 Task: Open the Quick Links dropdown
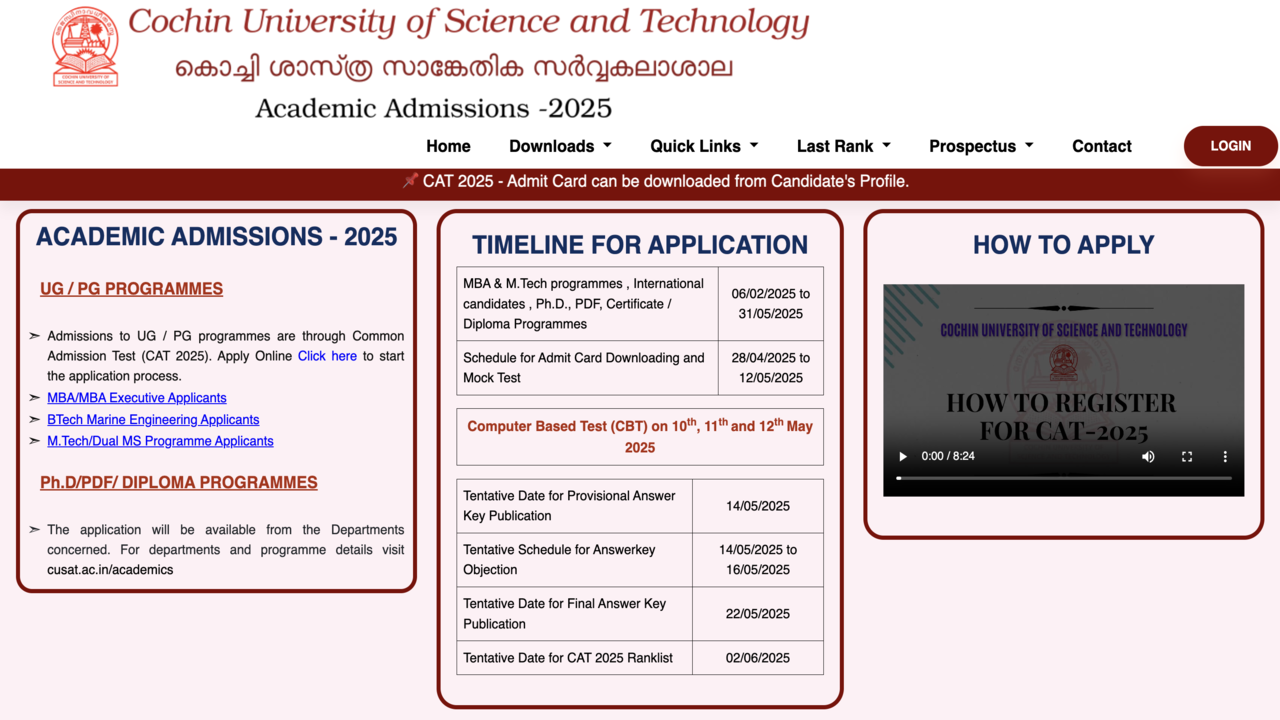tap(704, 146)
